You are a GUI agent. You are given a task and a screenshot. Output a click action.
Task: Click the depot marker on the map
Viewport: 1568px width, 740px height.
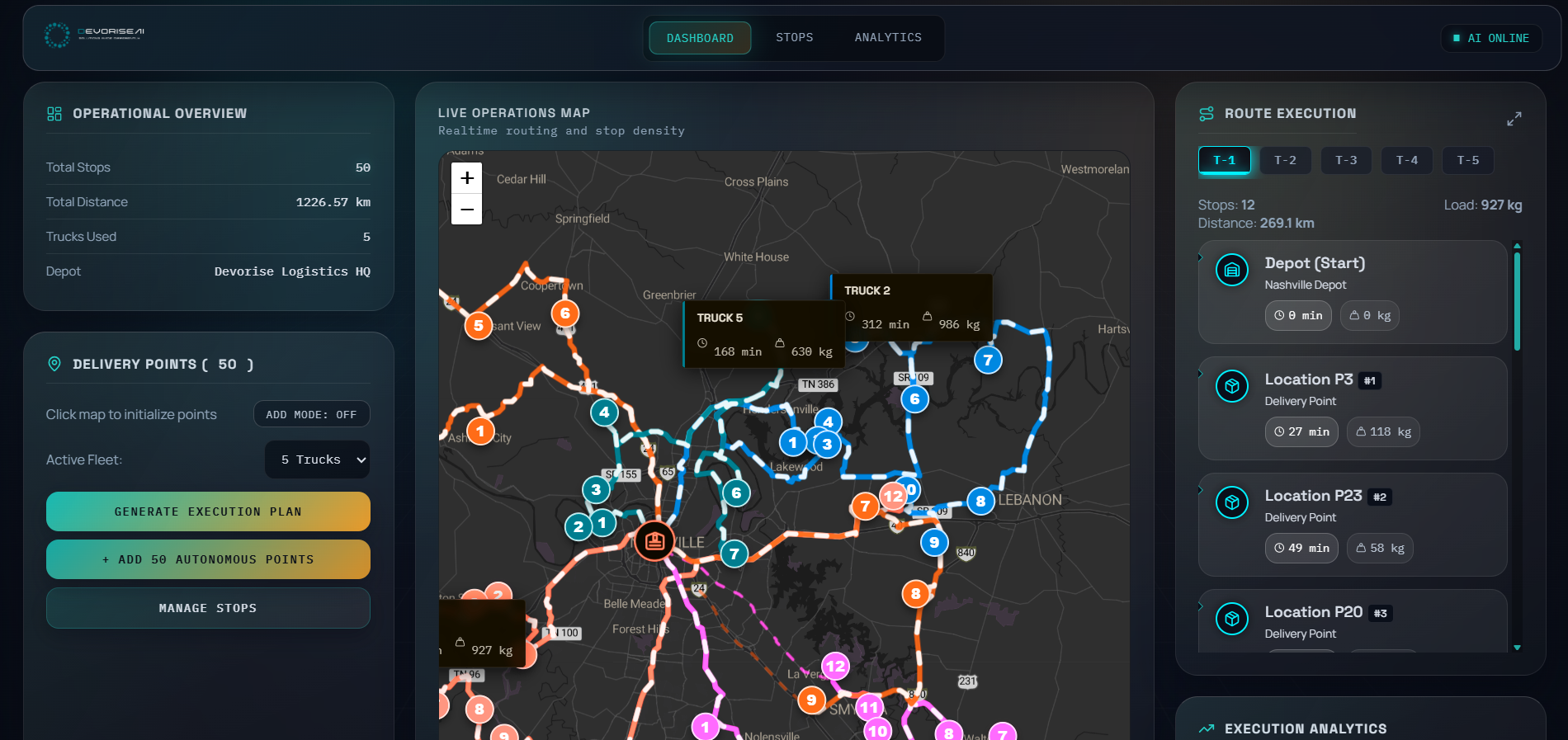(654, 541)
